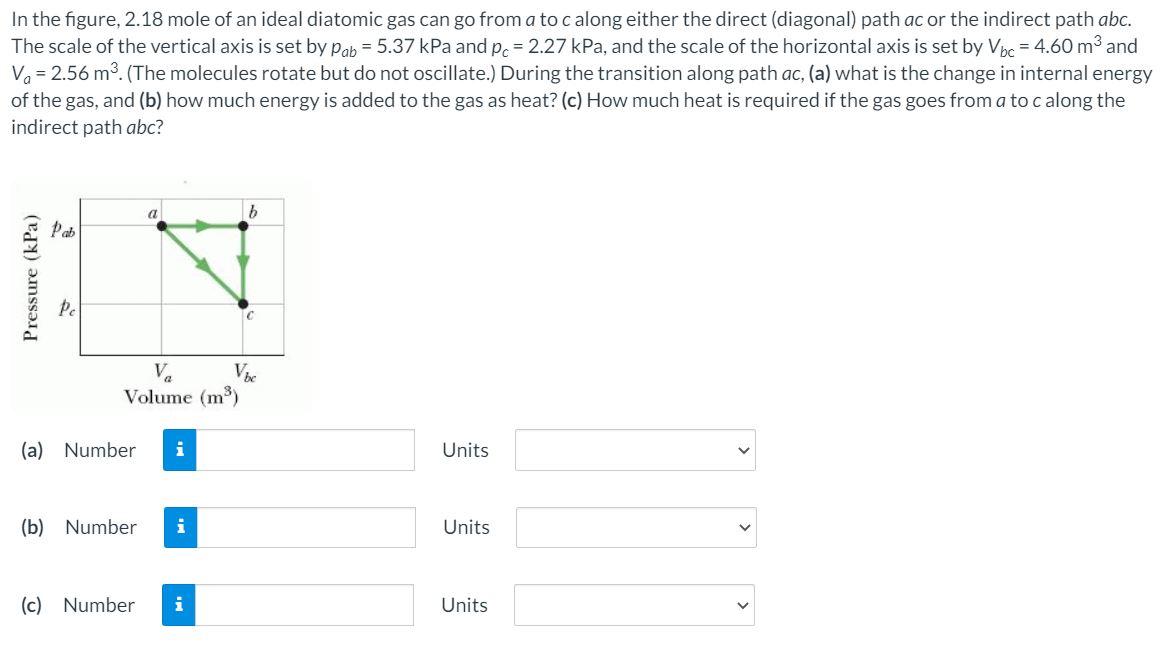Click the chevron arrow in part (b) Units

[x=745, y=527]
